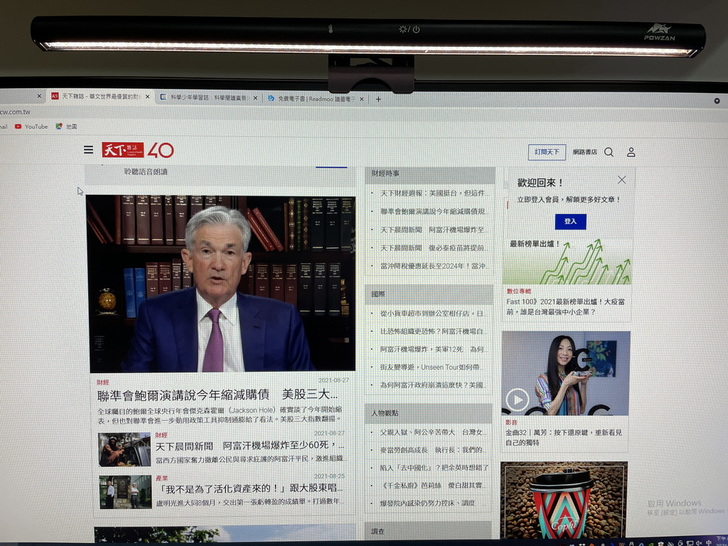Open the Powell headline photo
Viewport: 728px width, 546px height.
coord(221,284)
